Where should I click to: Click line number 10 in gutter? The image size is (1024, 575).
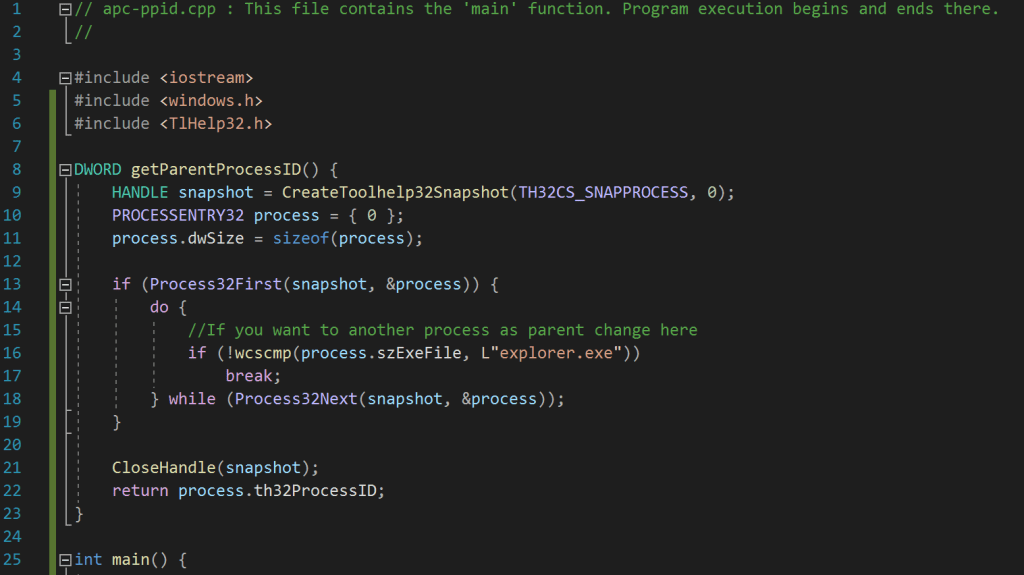click(13, 215)
